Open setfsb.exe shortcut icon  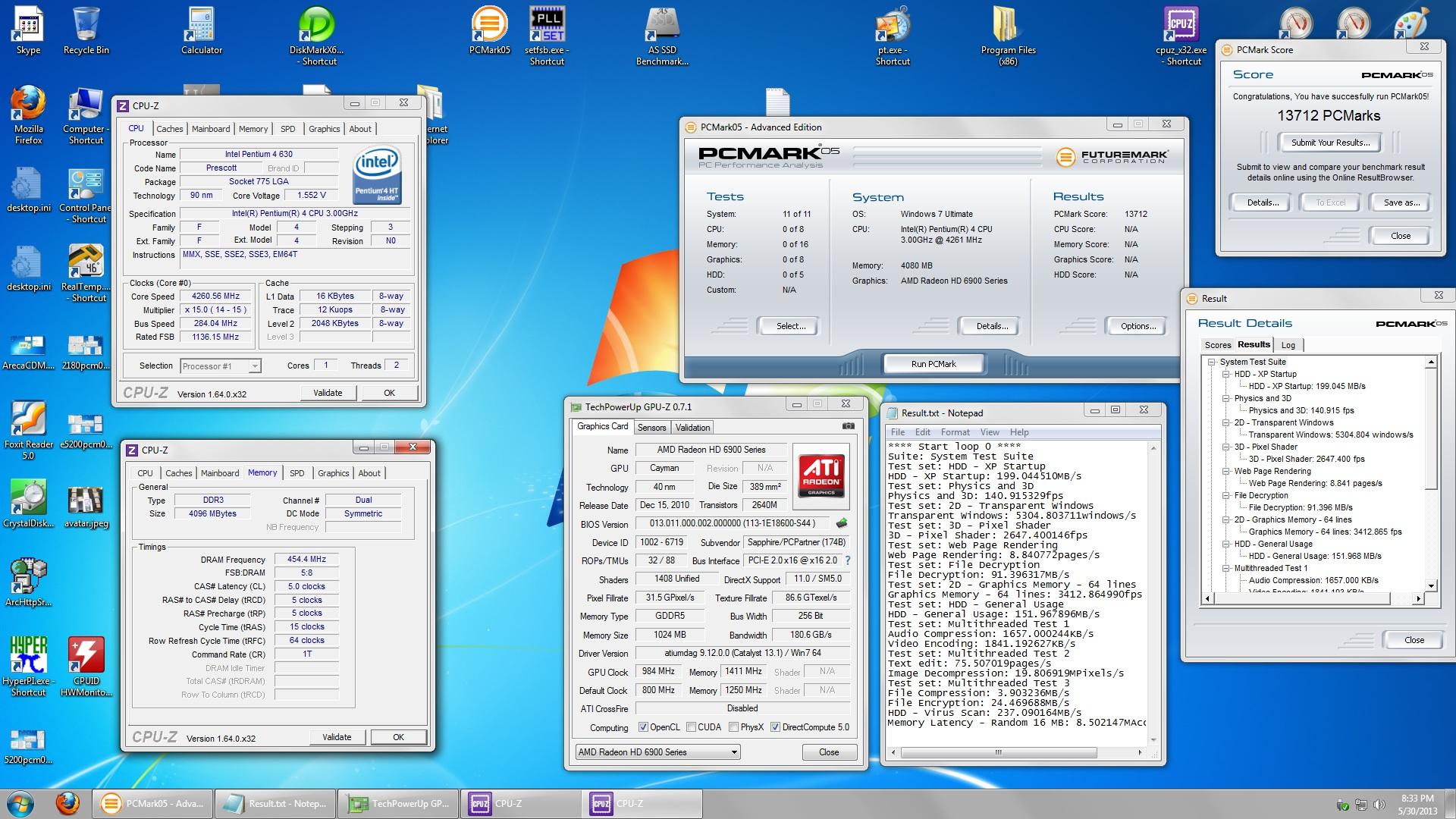tap(547, 36)
